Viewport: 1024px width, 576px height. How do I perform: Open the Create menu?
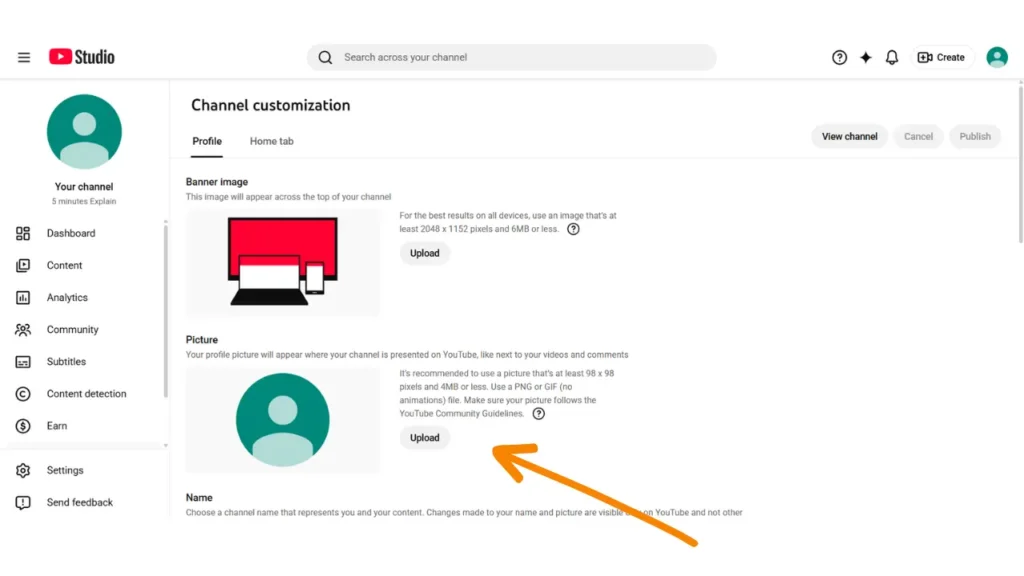941,57
